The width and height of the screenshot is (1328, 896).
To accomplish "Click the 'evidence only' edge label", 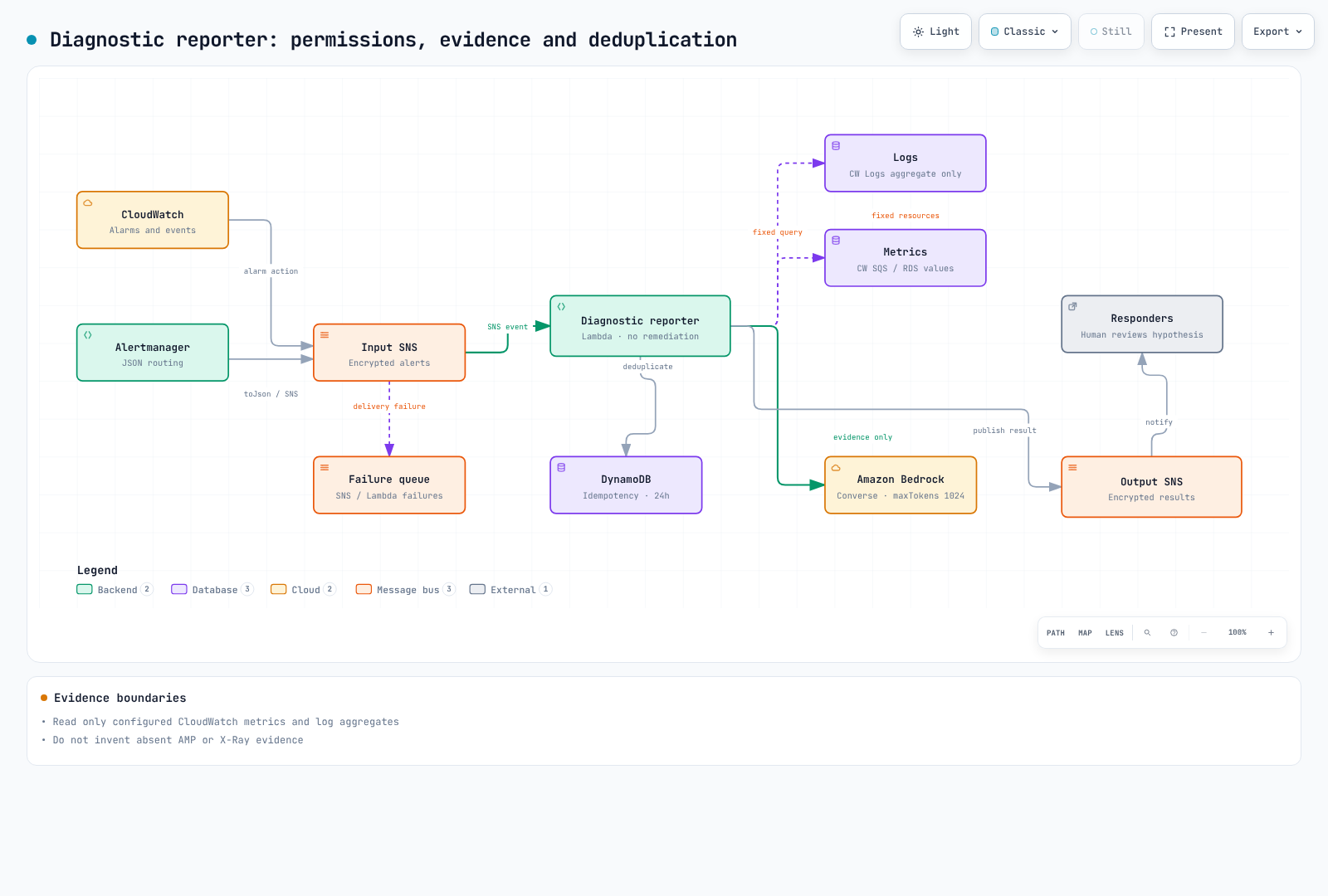I will point(863,437).
